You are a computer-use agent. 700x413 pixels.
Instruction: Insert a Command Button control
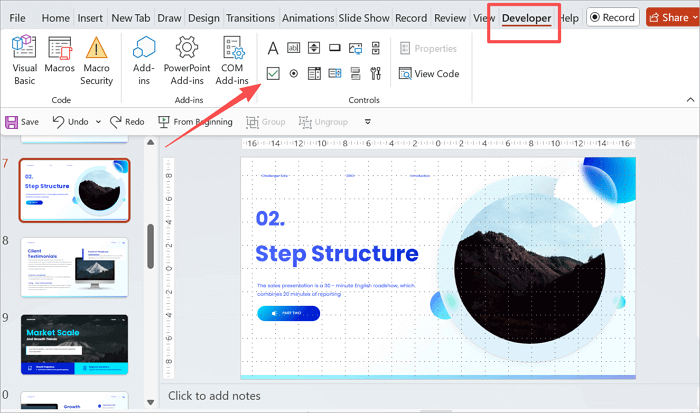(x=335, y=48)
